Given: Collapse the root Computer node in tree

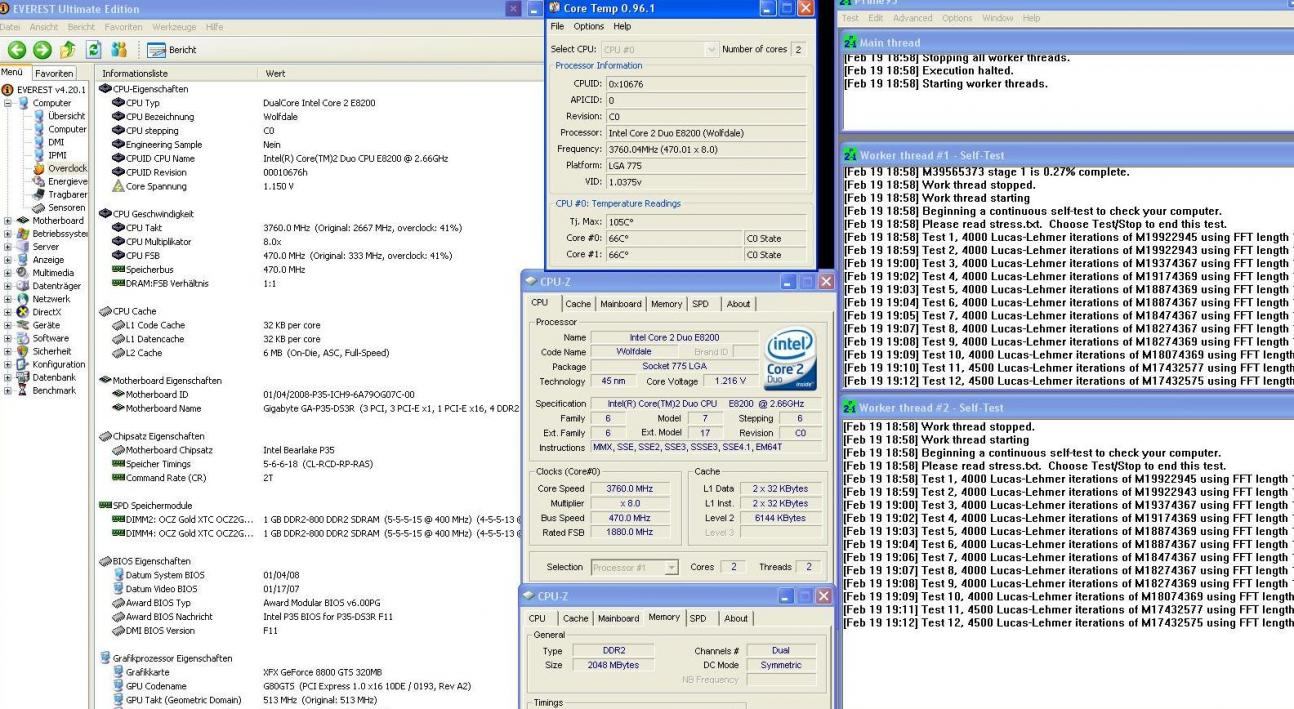Looking at the screenshot, I should pos(9,103).
